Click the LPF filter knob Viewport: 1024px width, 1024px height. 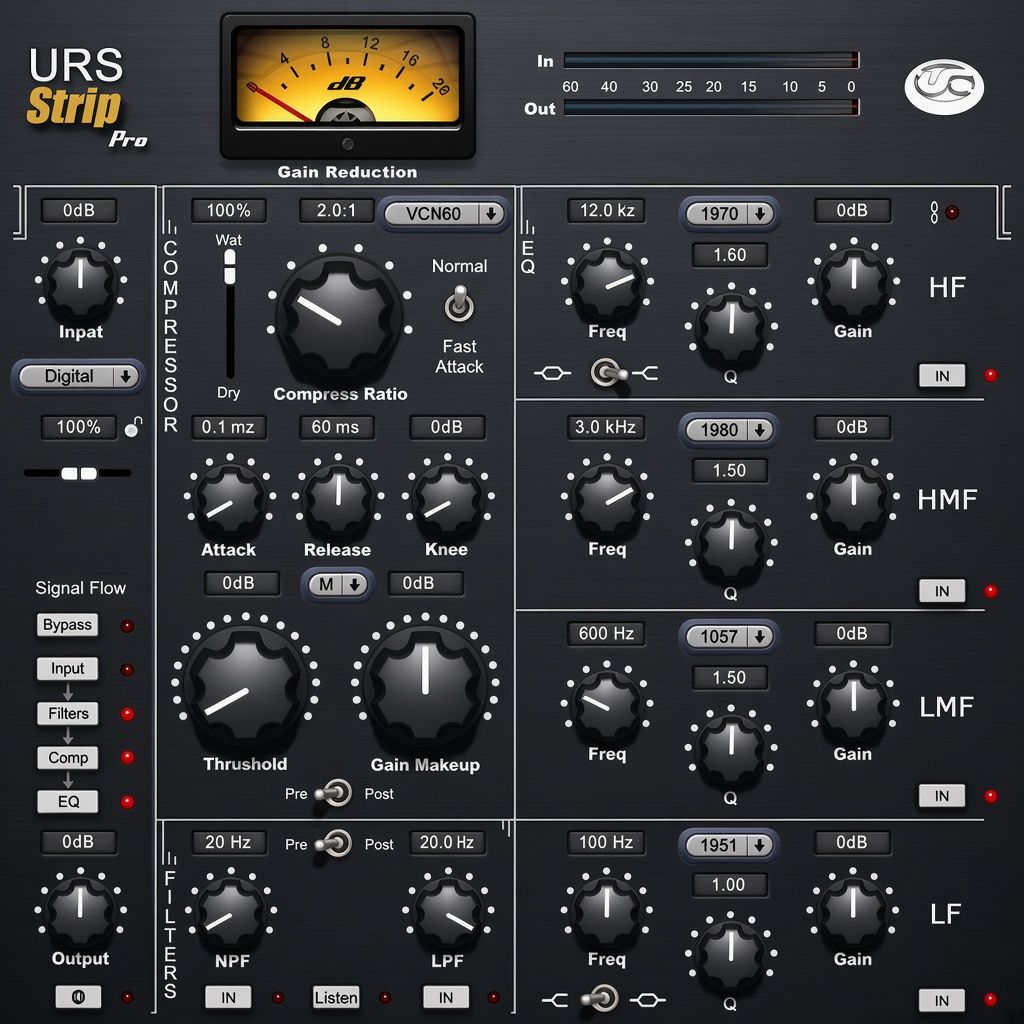coord(448,912)
